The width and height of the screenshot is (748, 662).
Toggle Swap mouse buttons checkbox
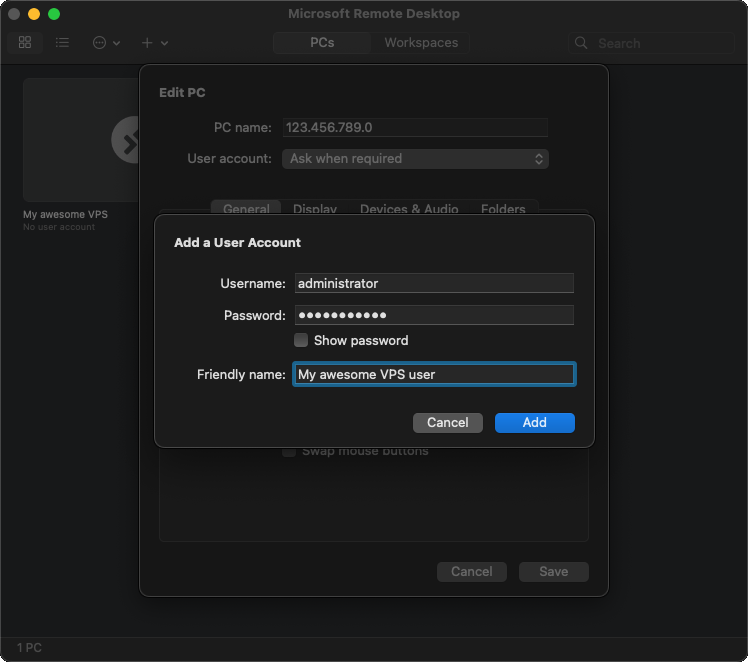[x=289, y=451]
